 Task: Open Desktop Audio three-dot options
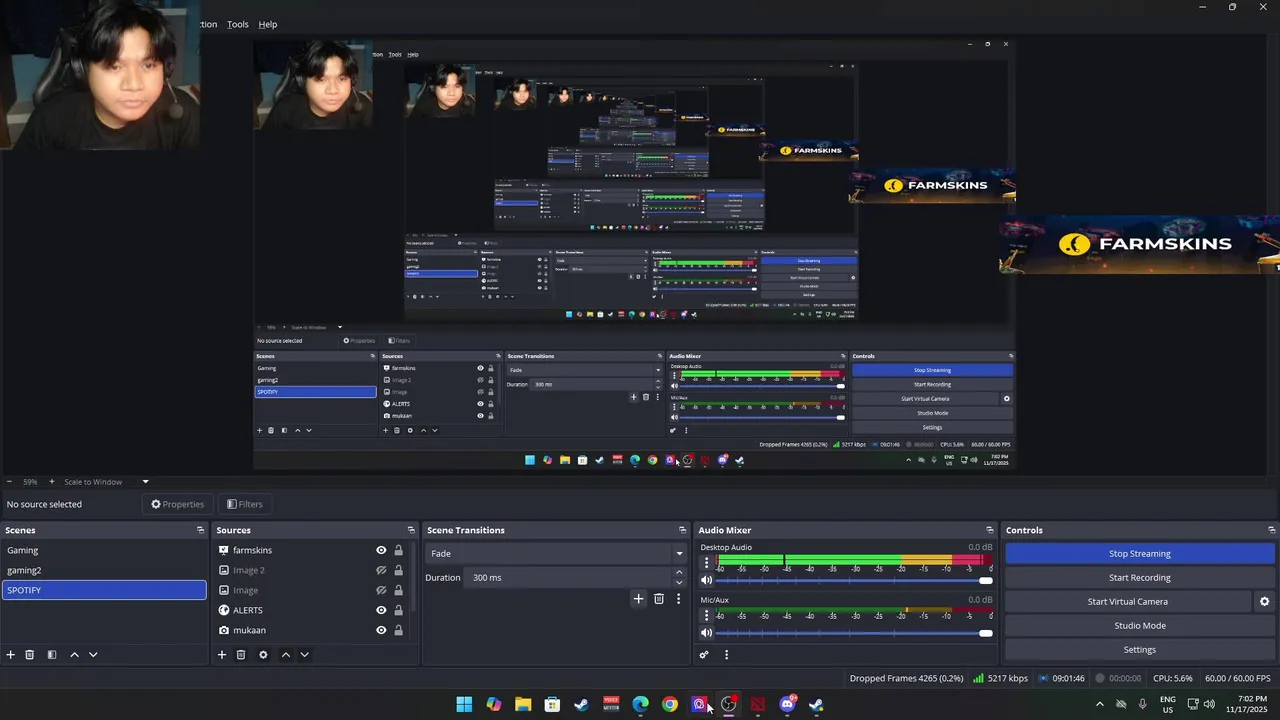[706, 563]
